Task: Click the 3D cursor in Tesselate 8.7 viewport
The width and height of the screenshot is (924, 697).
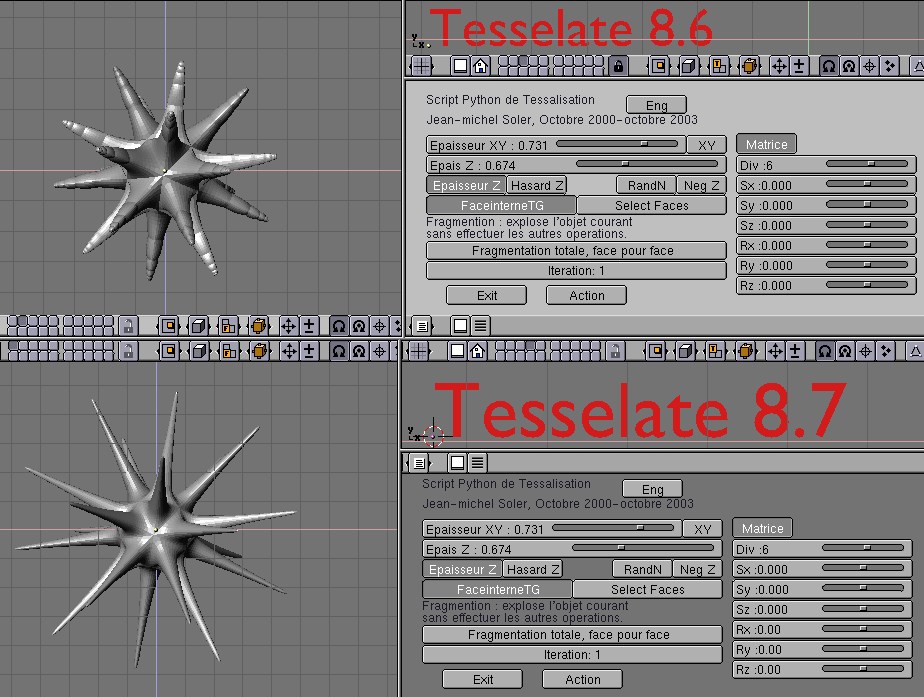Action: (x=433, y=436)
